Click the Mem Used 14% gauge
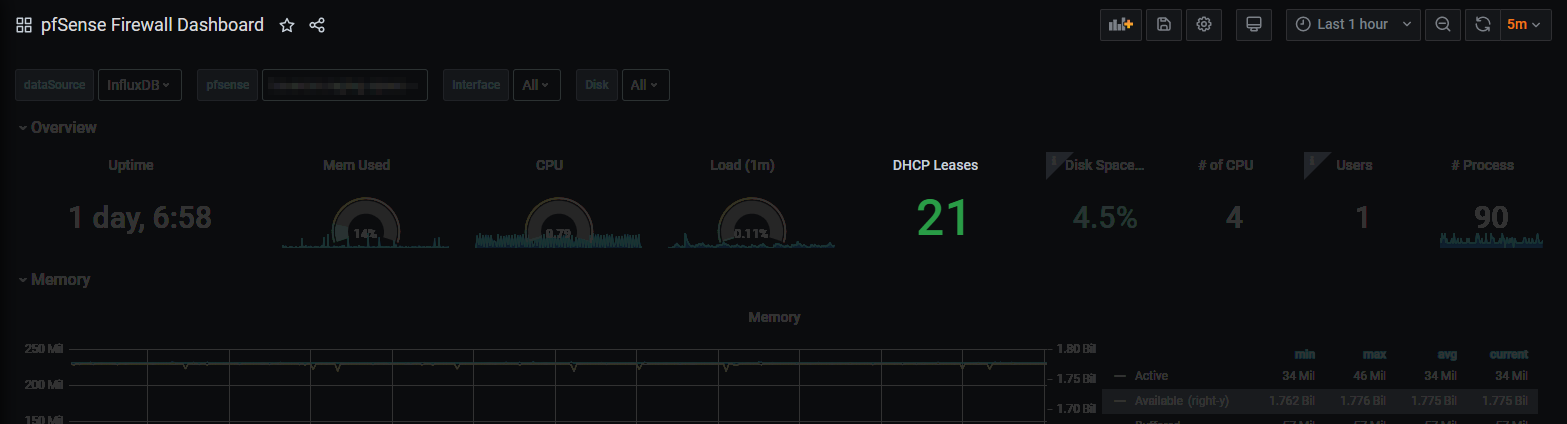This screenshot has width=1567, height=424. pos(365,224)
